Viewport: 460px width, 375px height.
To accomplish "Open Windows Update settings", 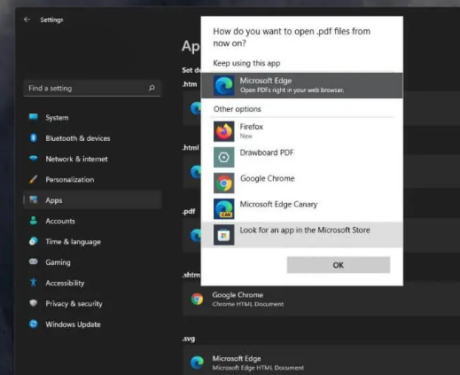I will (92, 324).
